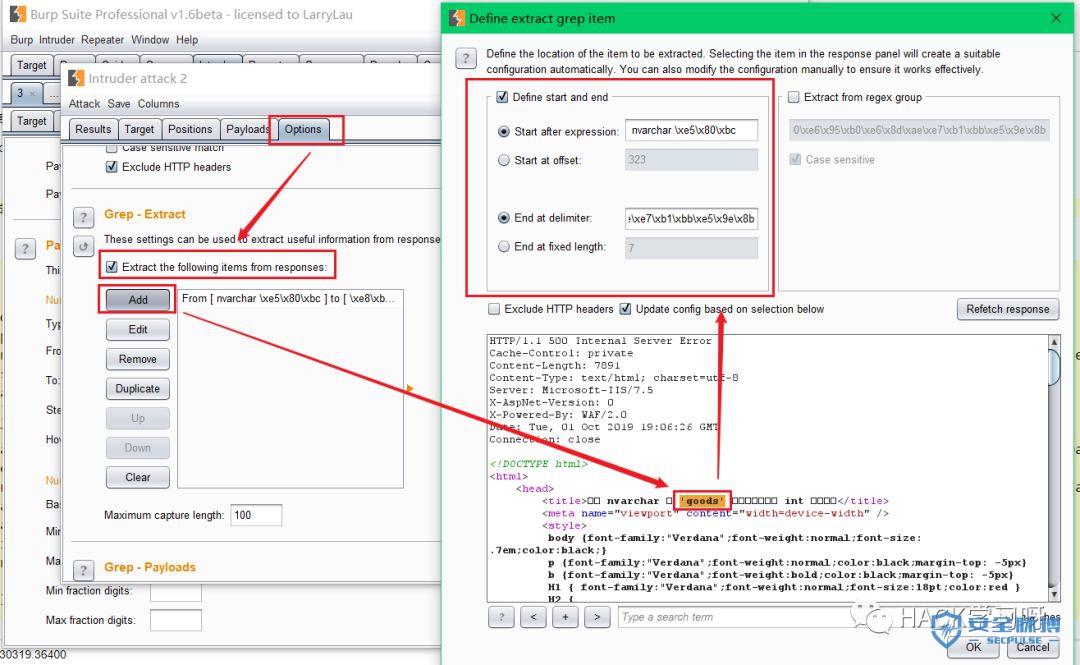Viewport: 1080px width, 665px height.
Task: Click Remove button for grep extract items
Action: (138, 359)
